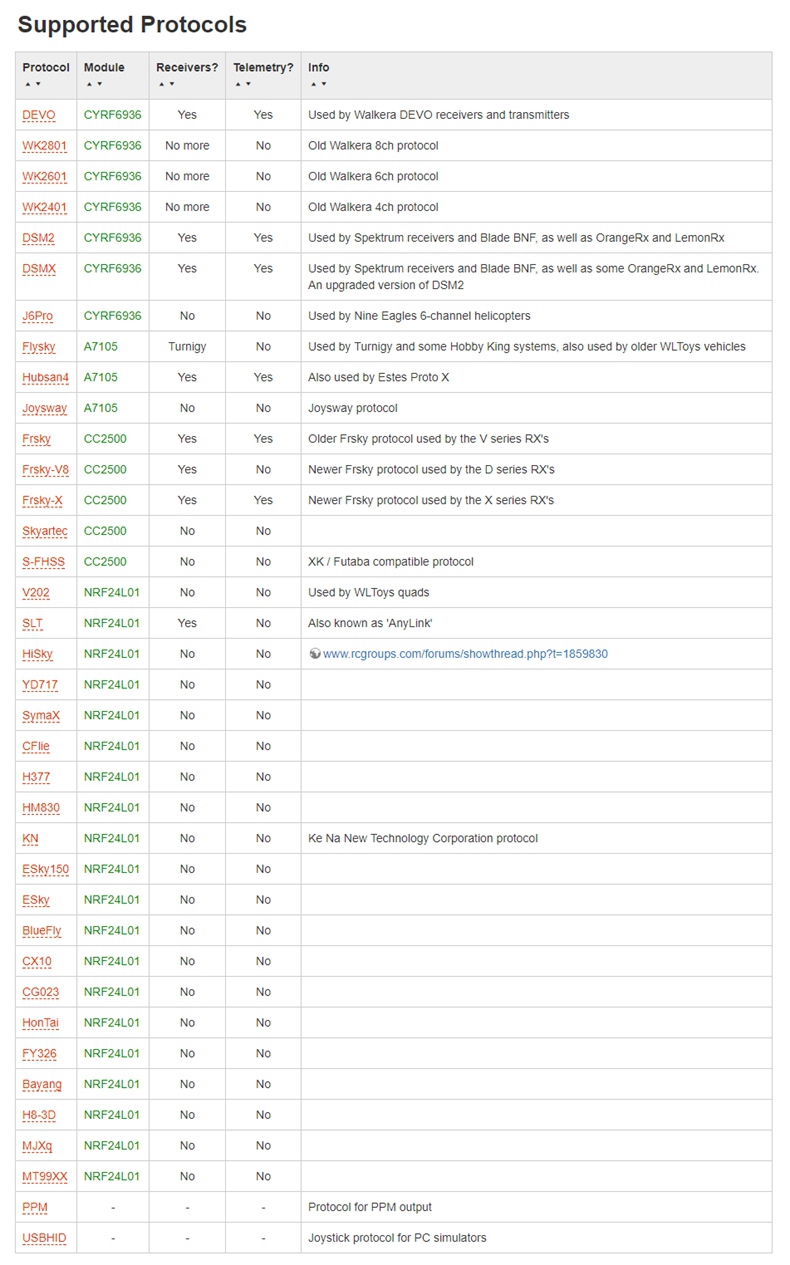Screen dimensions: 790x1265
Task: Sort Protocol column ascending arrow
Action: pyautogui.click(x=26, y=84)
